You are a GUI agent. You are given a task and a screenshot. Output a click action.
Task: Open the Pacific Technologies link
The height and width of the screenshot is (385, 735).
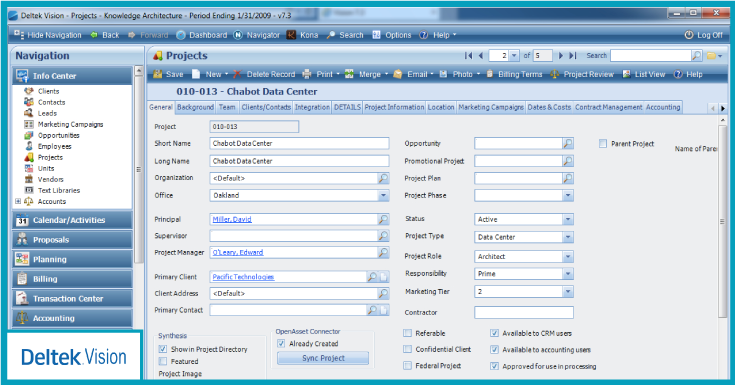pyautogui.click(x=243, y=277)
